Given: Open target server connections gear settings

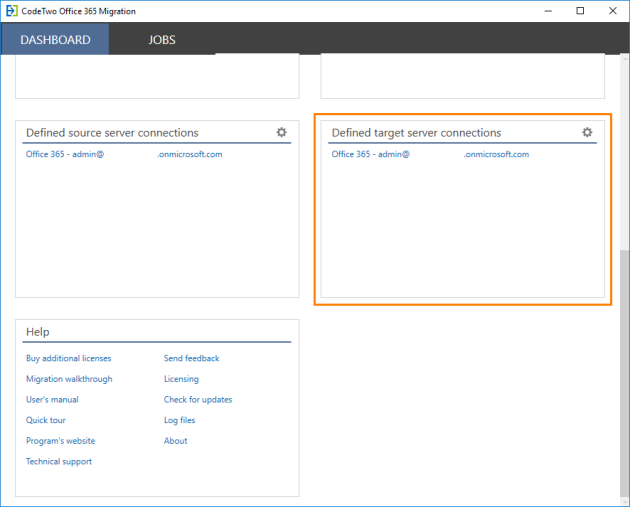Looking at the screenshot, I should 587,132.
